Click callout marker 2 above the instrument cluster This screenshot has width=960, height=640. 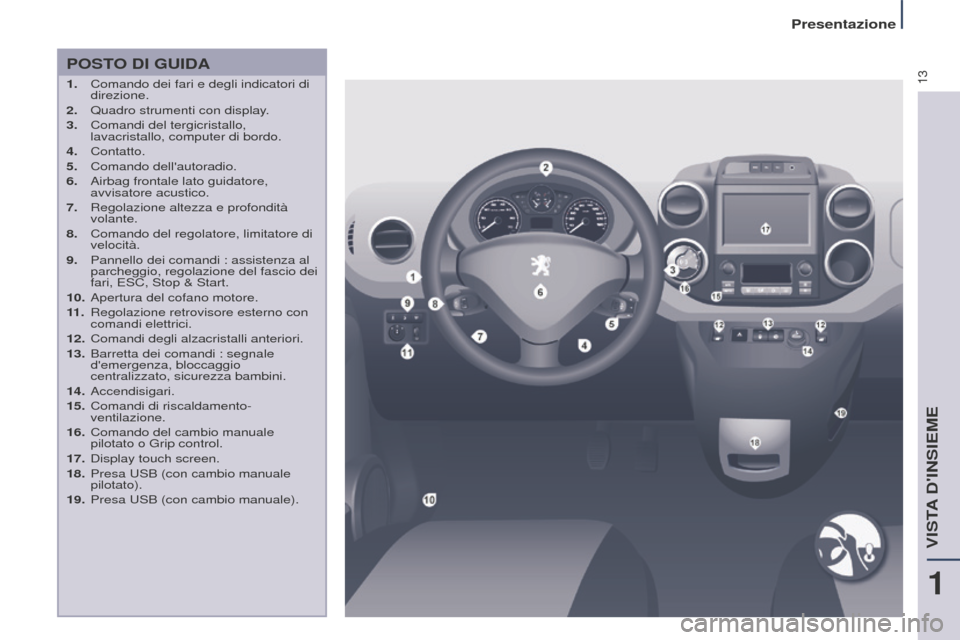546,167
